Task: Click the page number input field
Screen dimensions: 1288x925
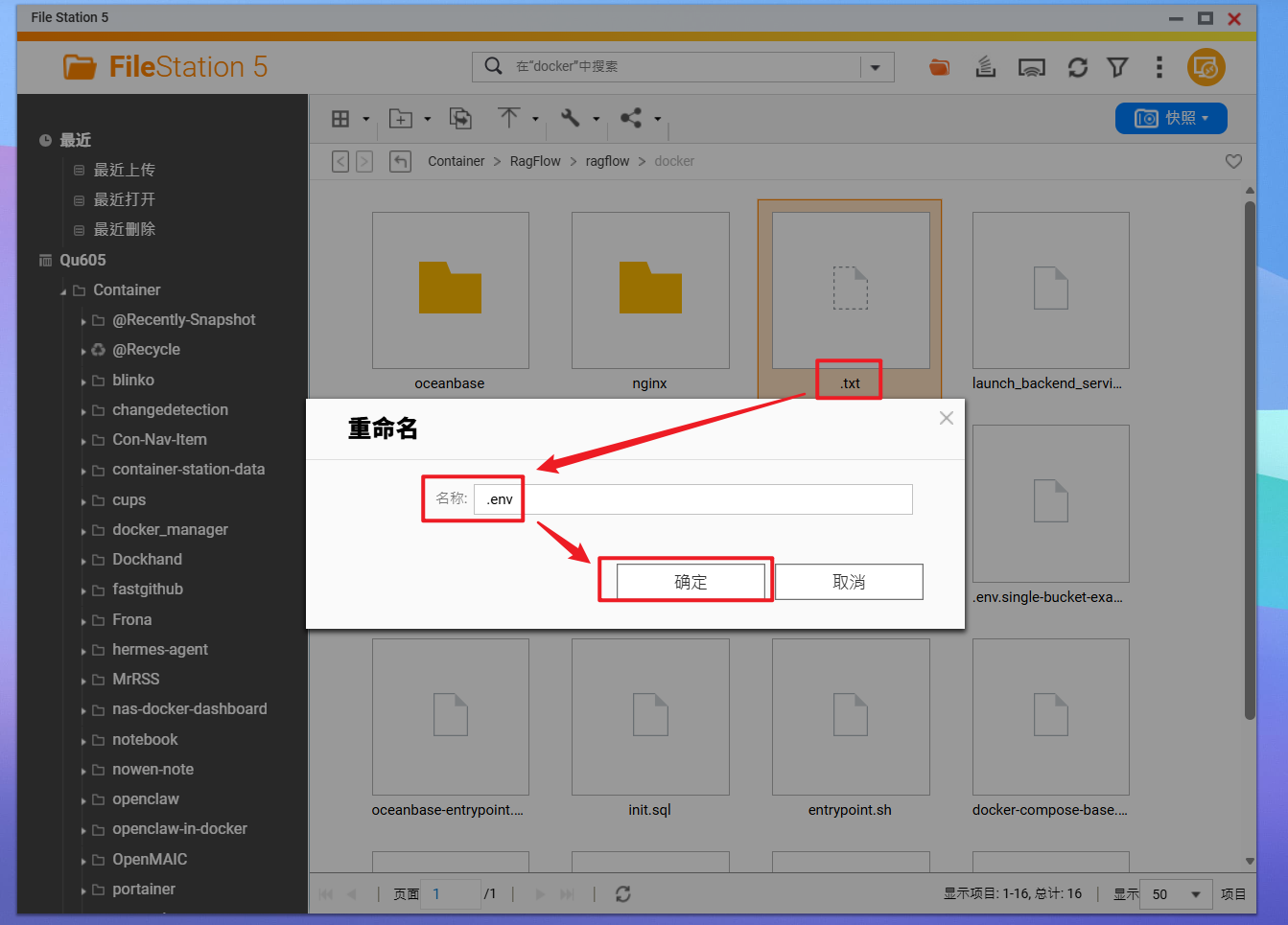Action: (x=451, y=894)
